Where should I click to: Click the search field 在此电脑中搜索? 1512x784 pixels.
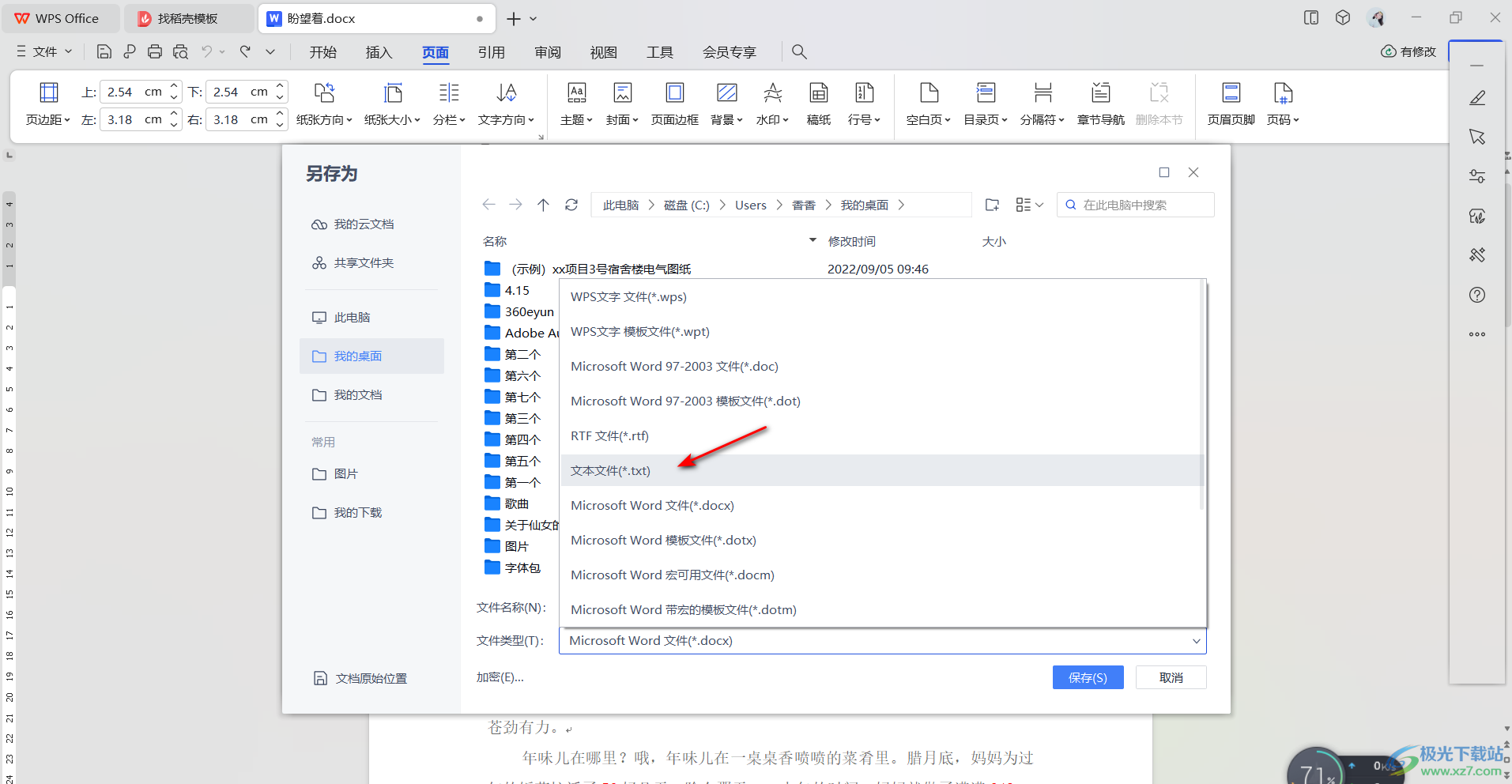click(x=1135, y=205)
